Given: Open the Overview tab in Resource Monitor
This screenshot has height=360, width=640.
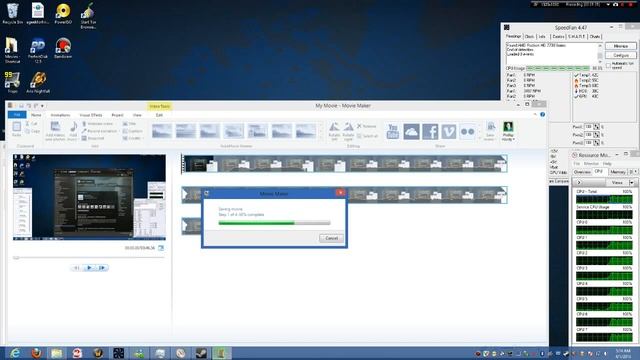Looking at the screenshot, I should coord(582,172).
